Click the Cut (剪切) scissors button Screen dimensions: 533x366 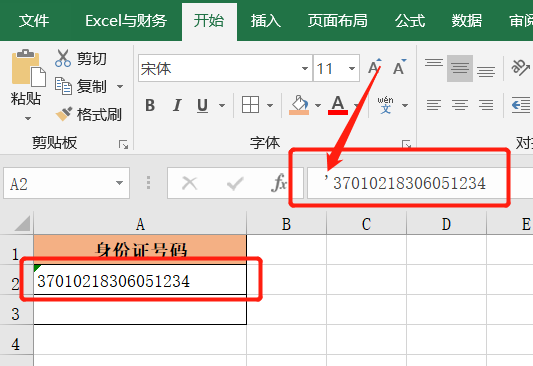click(x=81, y=58)
